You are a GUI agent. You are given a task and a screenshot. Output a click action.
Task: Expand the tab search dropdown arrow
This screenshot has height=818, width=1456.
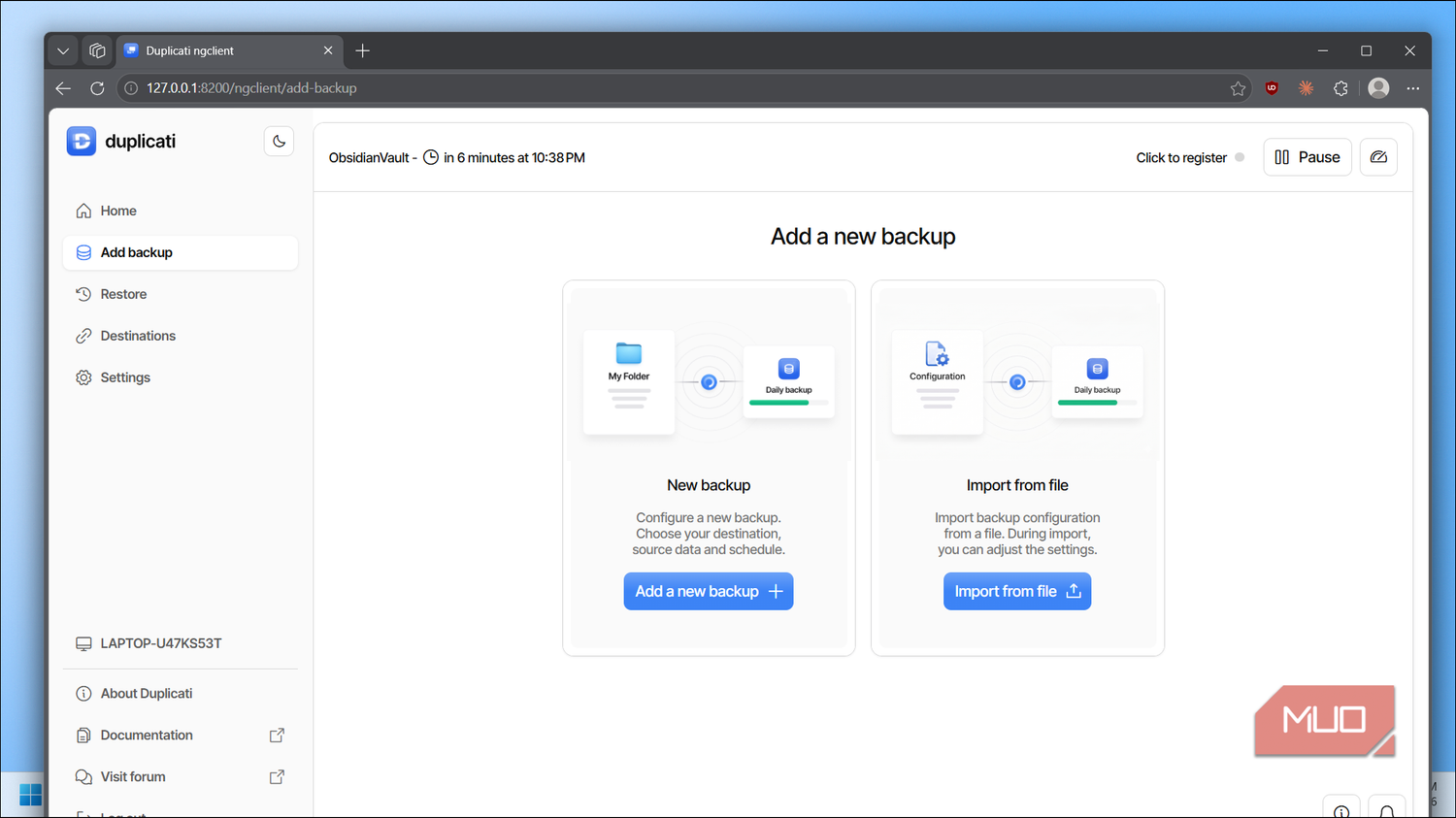point(63,50)
